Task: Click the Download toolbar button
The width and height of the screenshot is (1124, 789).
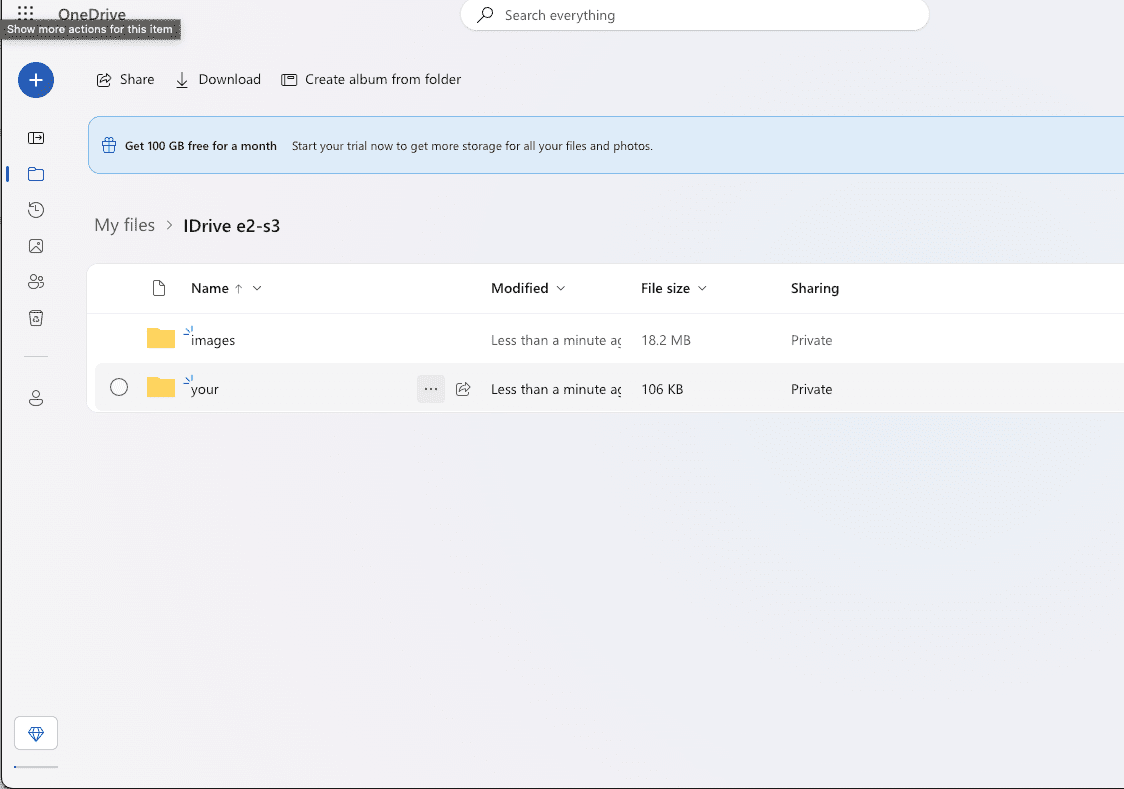Action: 218,80
